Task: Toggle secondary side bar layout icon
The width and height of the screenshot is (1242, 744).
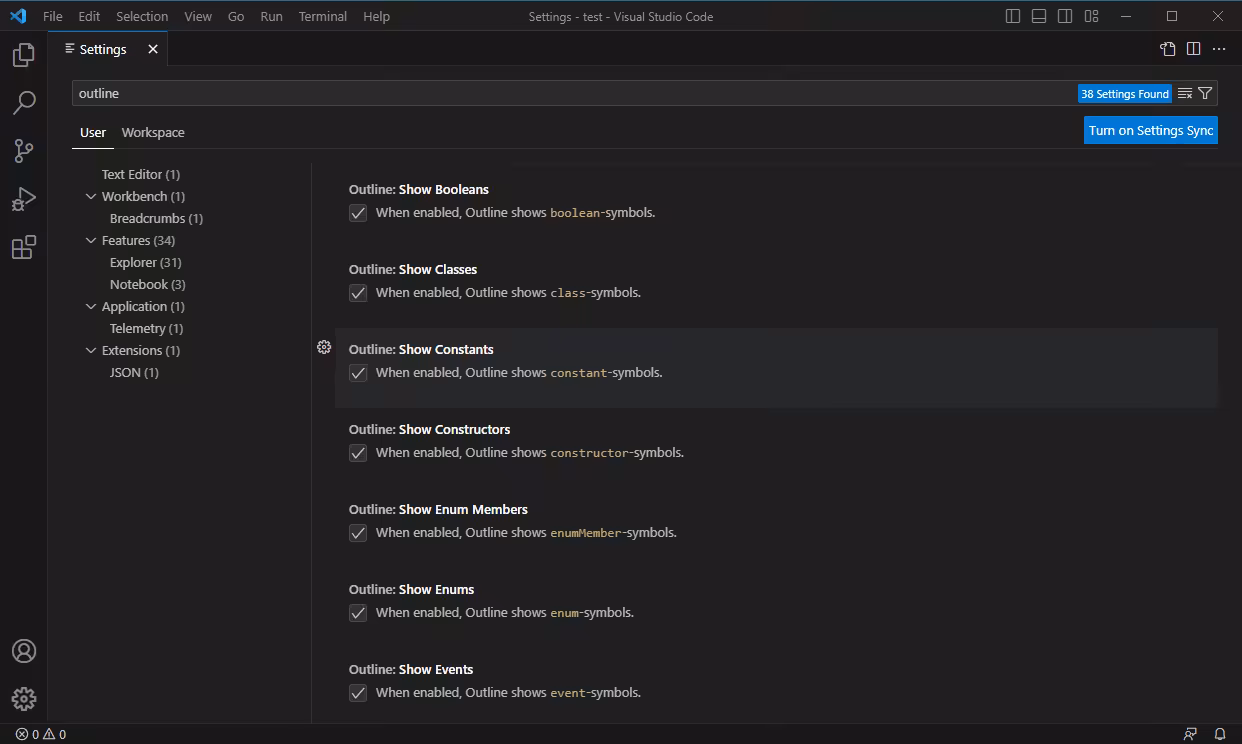Action: click(x=1065, y=16)
